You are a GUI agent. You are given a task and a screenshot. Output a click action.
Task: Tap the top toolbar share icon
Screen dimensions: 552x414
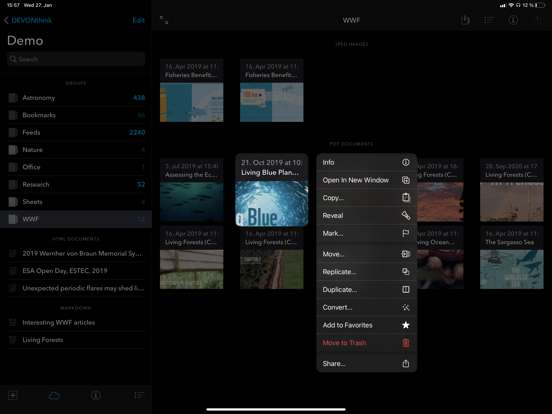click(537, 20)
